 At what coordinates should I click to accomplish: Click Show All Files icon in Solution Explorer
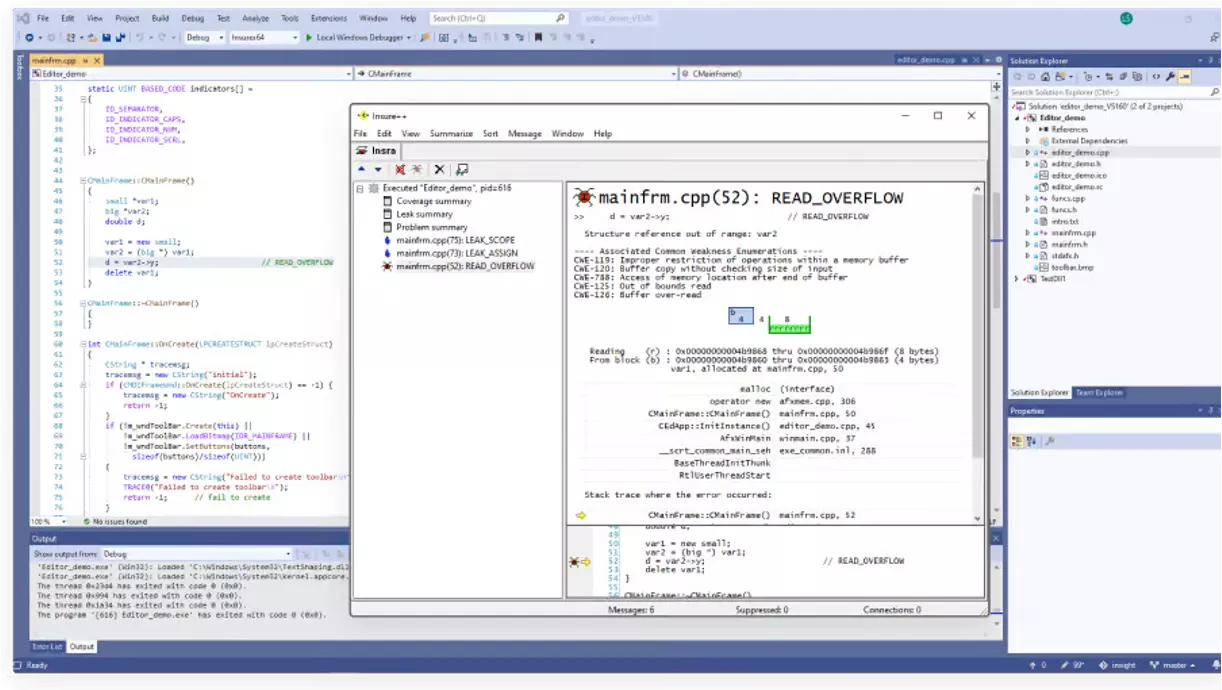tap(1137, 77)
